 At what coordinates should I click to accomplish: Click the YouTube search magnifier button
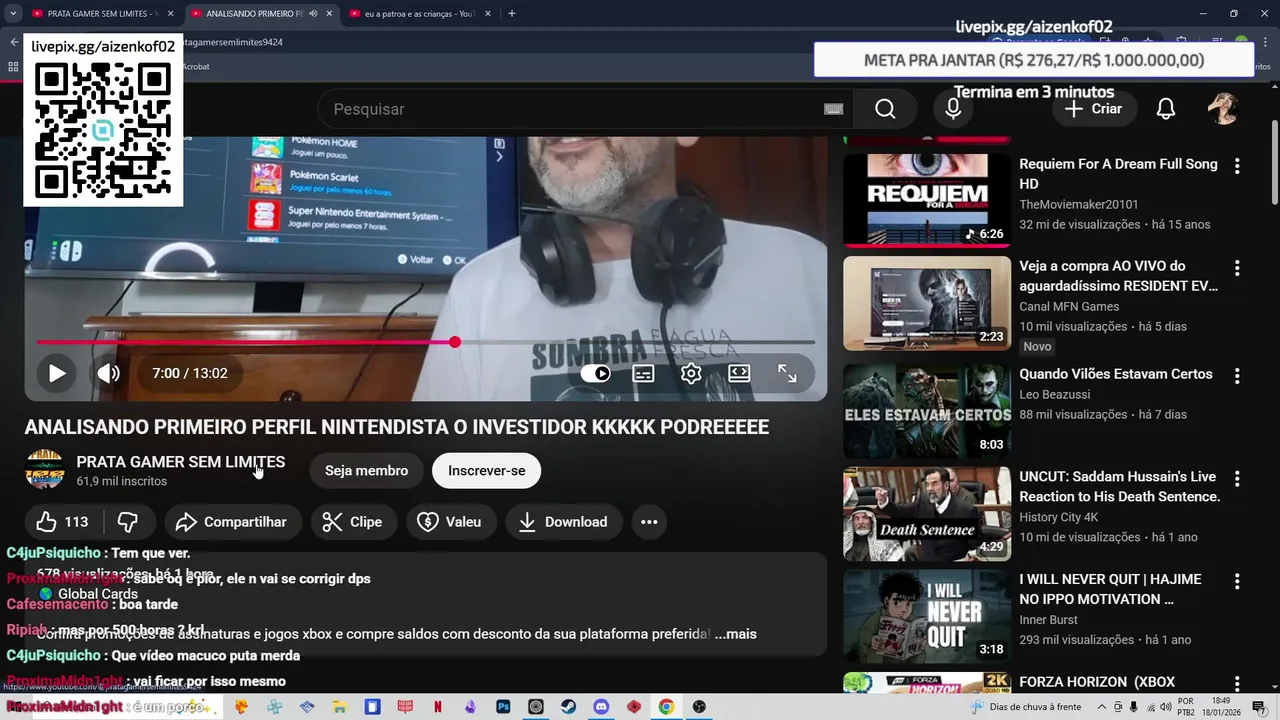[x=885, y=109]
